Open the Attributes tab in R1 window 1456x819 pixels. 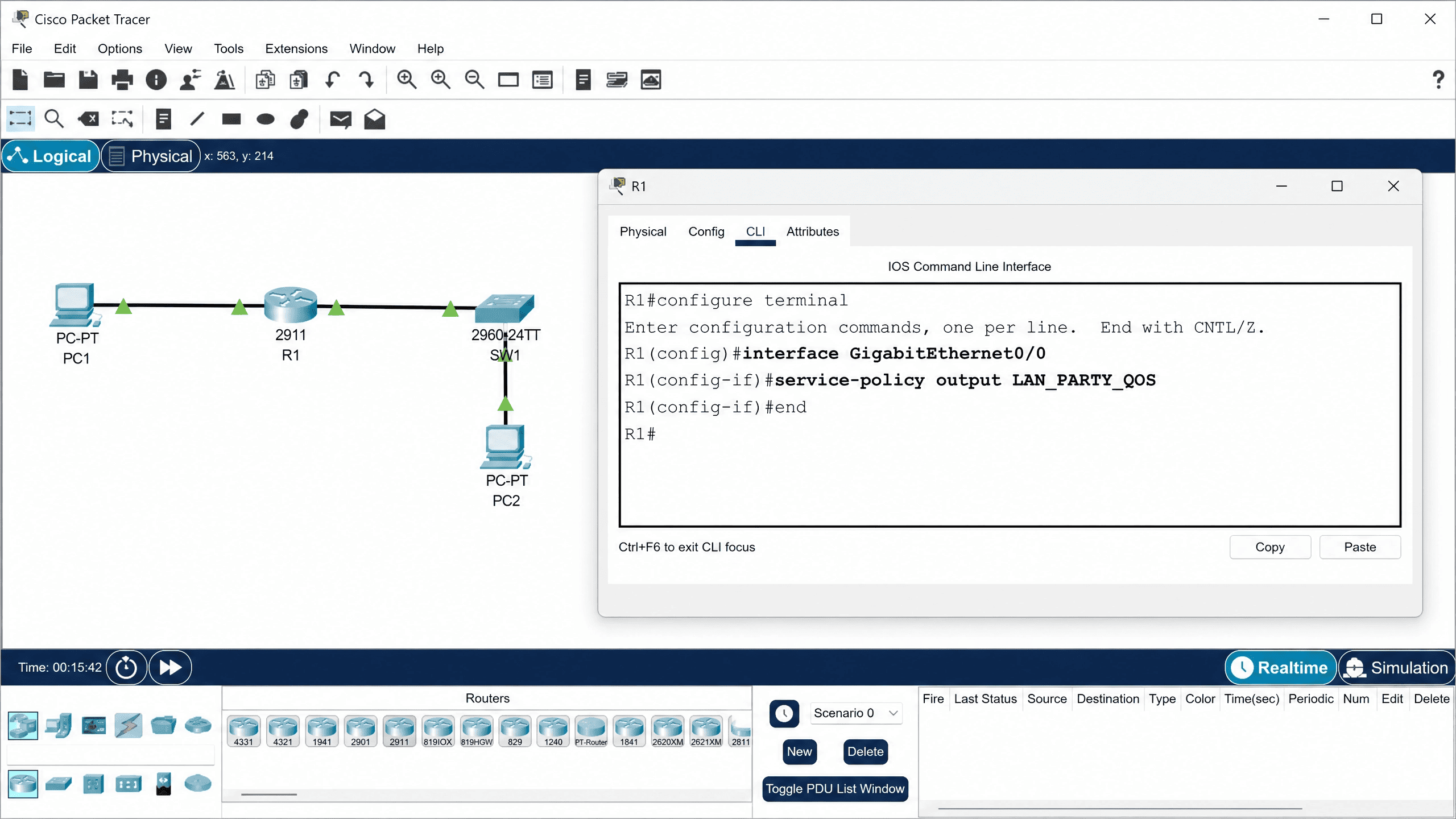click(x=813, y=231)
